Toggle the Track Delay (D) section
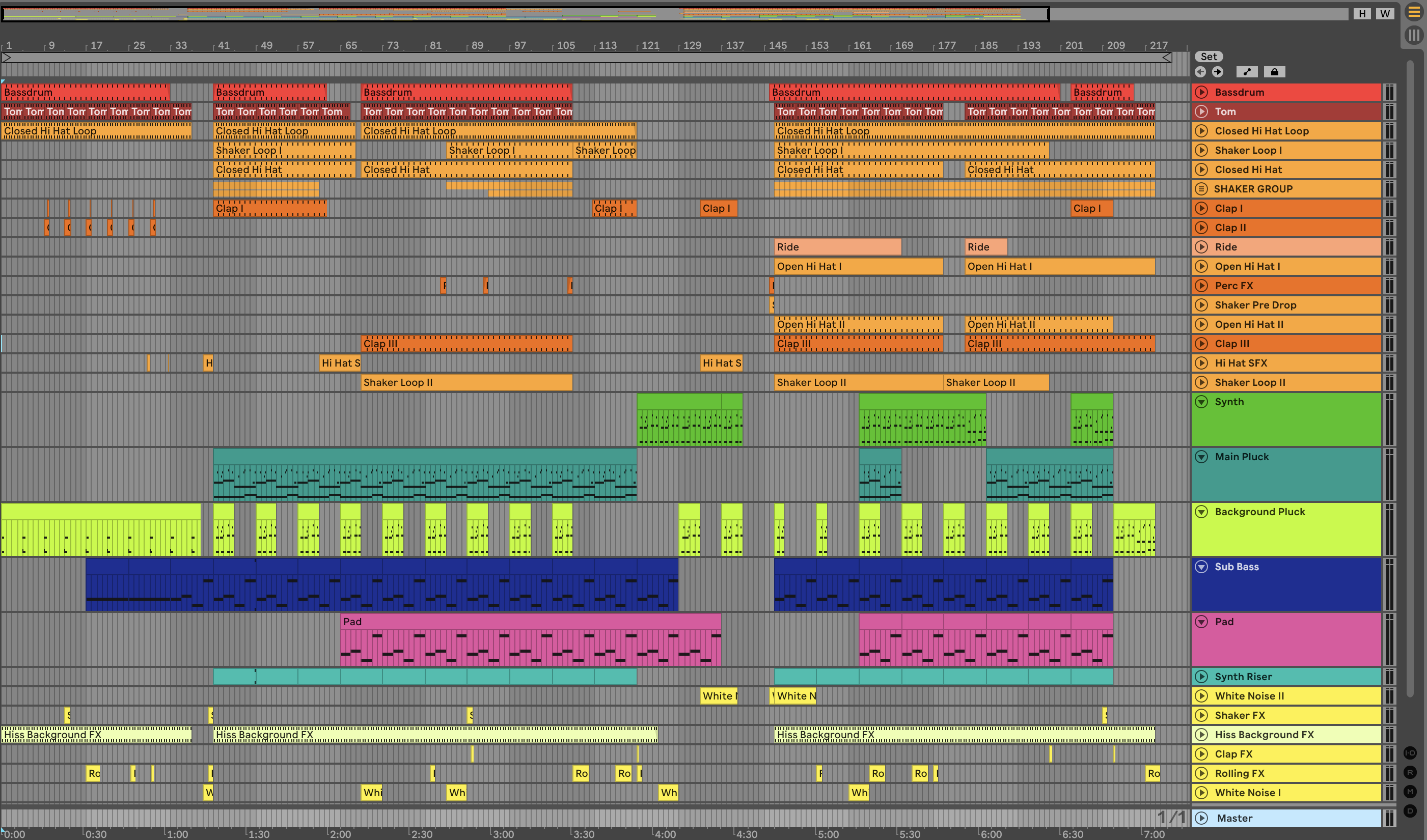 [x=1410, y=810]
